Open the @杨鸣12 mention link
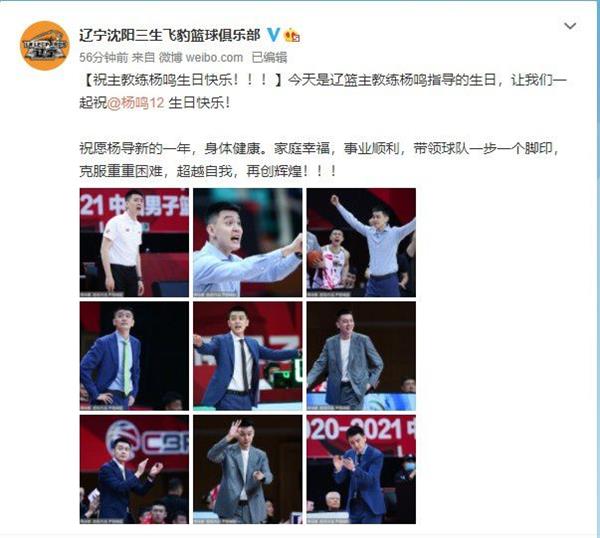The height and width of the screenshot is (538, 600). (136, 103)
